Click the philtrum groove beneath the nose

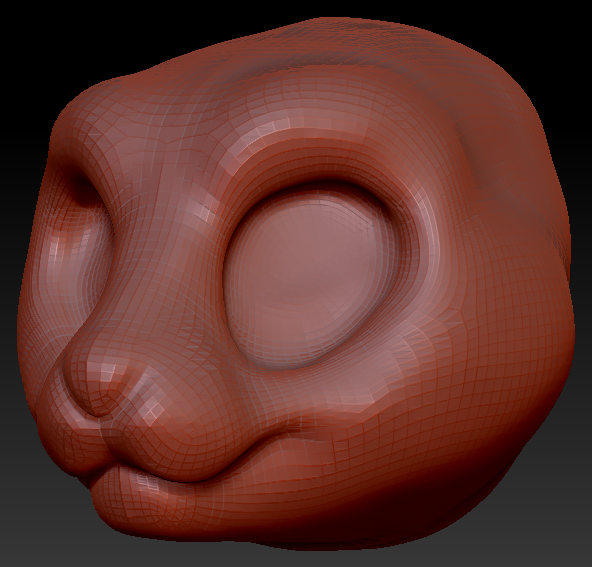tap(103, 438)
